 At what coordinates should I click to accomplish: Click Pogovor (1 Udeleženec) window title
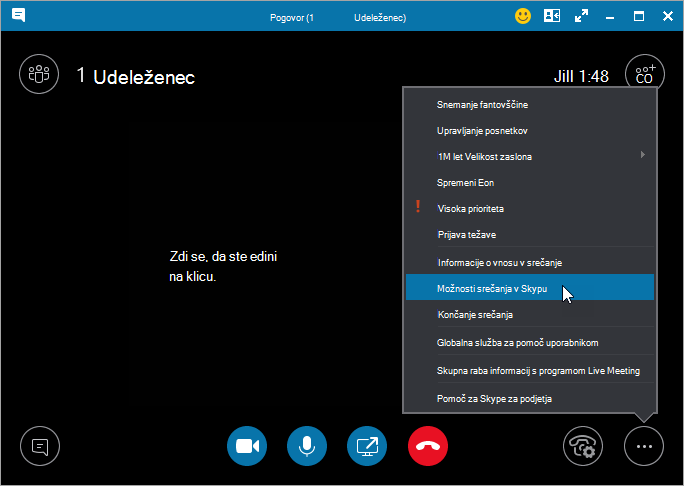click(338, 17)
